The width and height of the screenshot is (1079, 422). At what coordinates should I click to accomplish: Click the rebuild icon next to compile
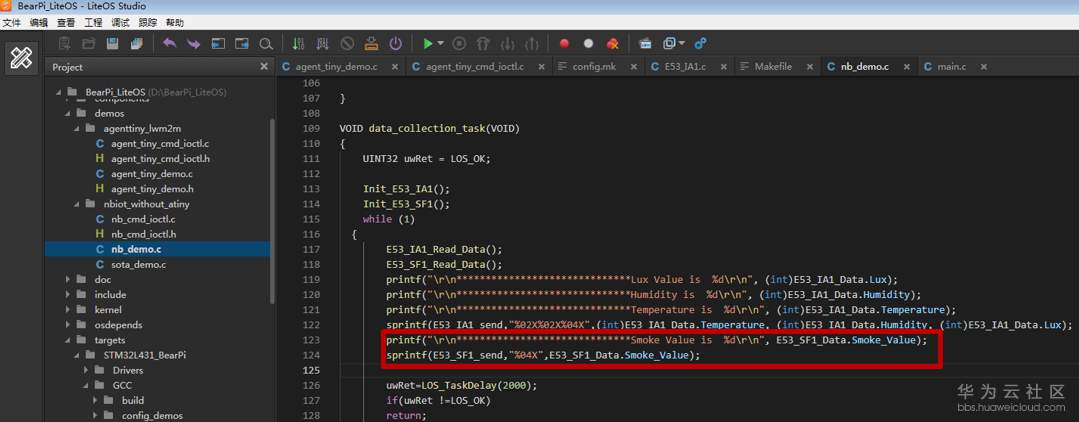[322, 43]
